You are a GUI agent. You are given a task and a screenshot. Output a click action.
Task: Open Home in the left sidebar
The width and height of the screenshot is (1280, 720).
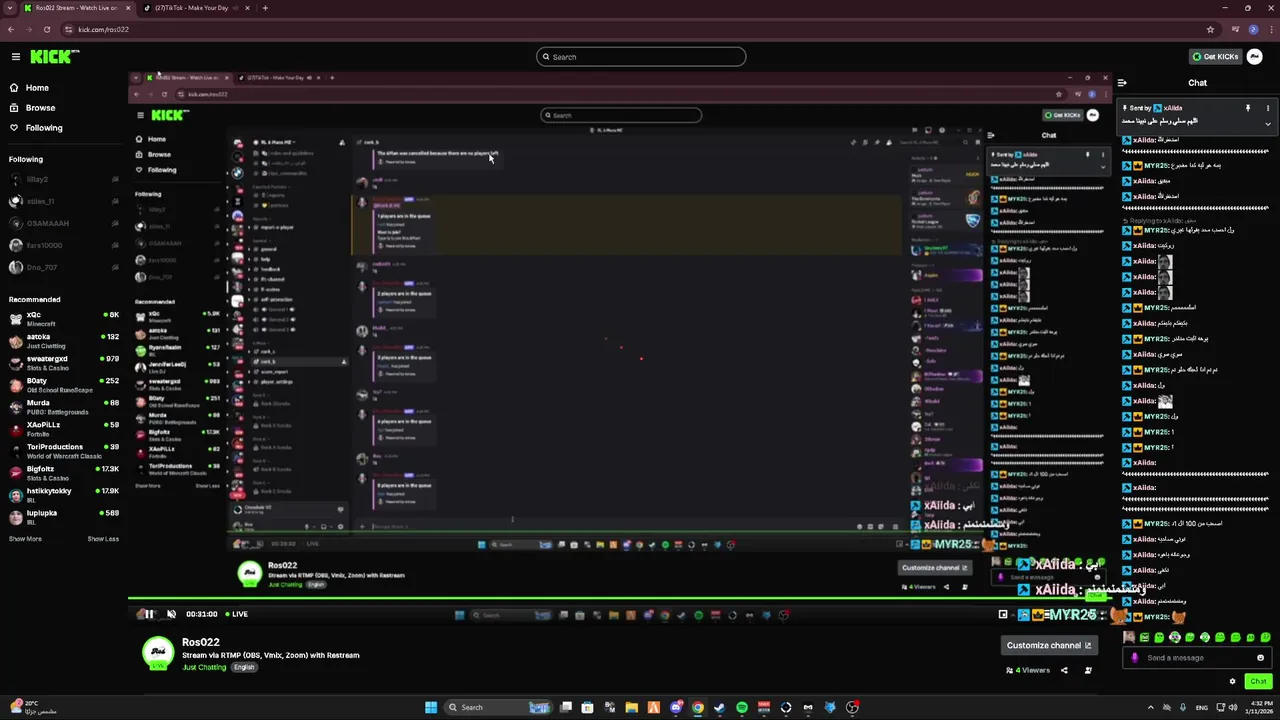[x=37, y=88]
